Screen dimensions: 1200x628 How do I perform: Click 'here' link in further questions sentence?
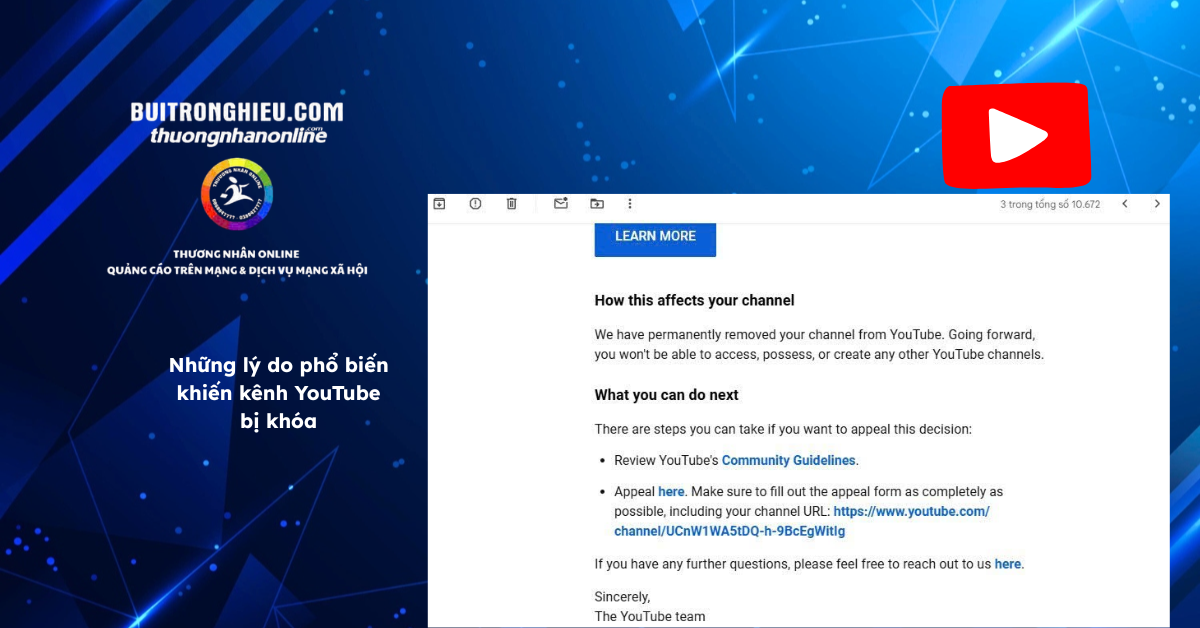(x=1008, y=564)
